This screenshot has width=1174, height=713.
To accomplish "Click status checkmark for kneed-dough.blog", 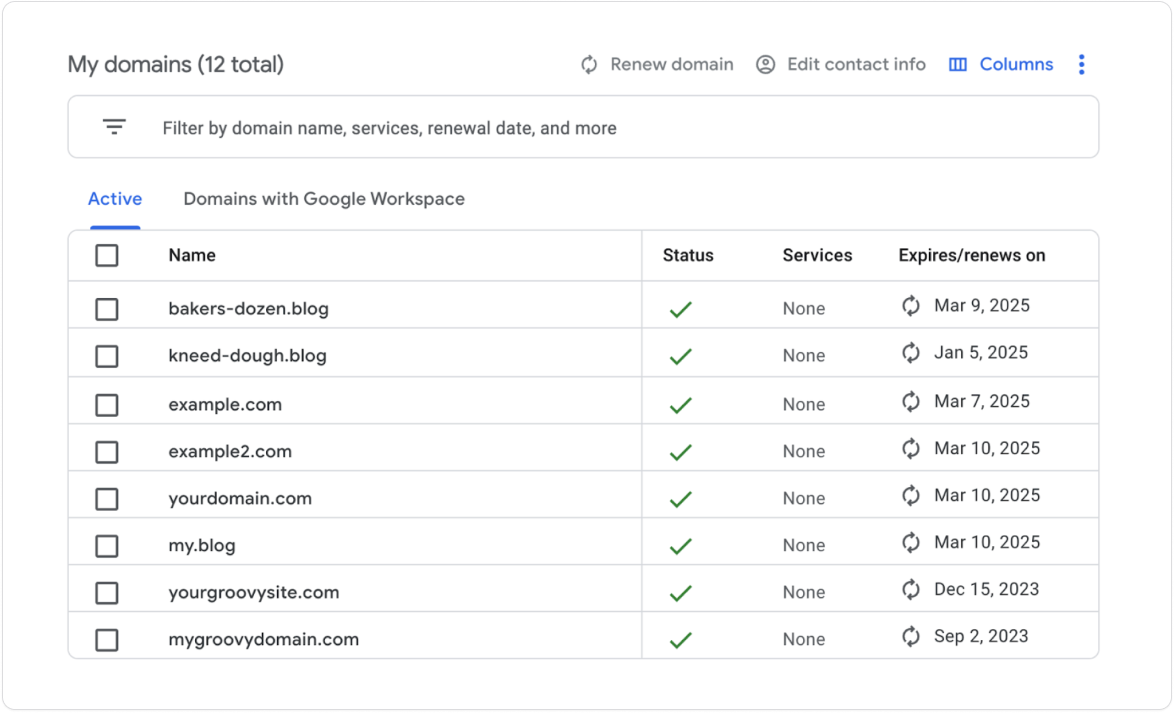I will (x=681, y=356).
